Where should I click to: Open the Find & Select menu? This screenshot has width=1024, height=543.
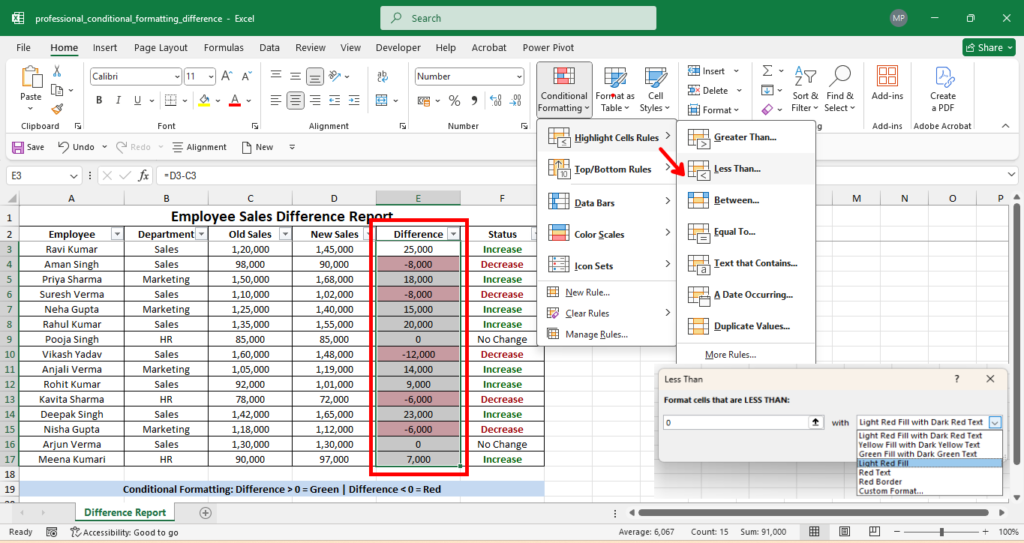839,90
